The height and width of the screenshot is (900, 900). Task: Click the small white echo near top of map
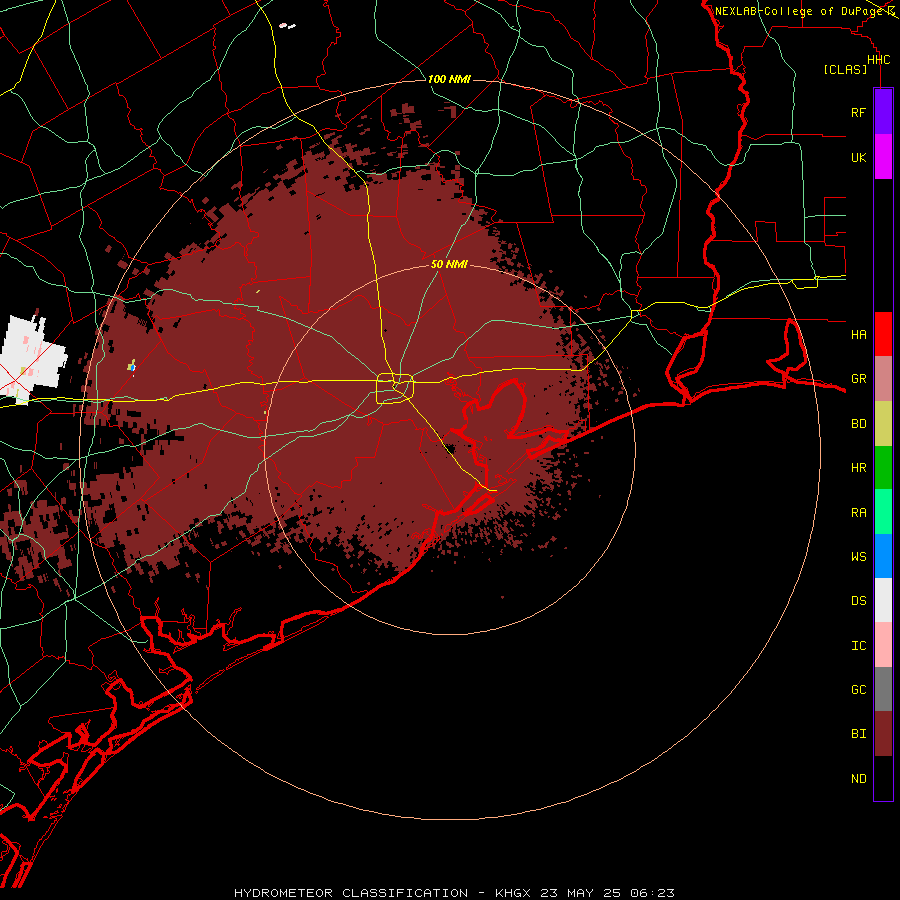[286, 26]
